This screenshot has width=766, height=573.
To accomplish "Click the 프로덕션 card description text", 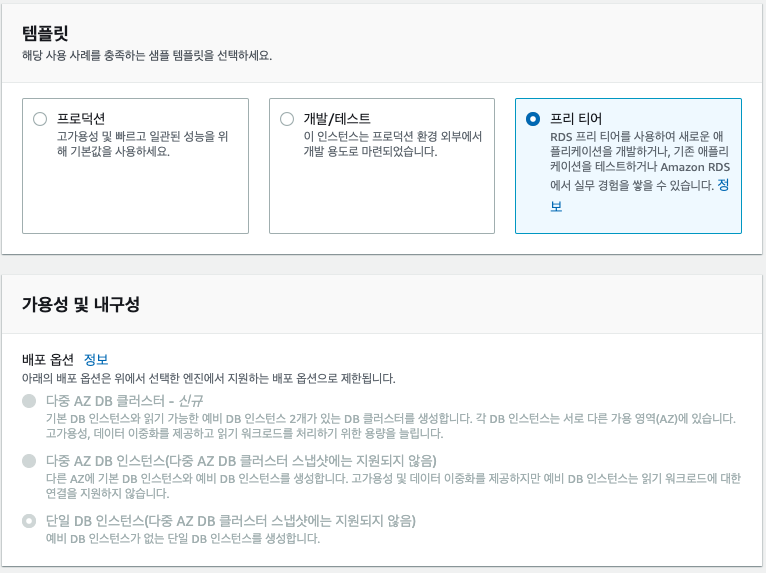I will 142,144.
